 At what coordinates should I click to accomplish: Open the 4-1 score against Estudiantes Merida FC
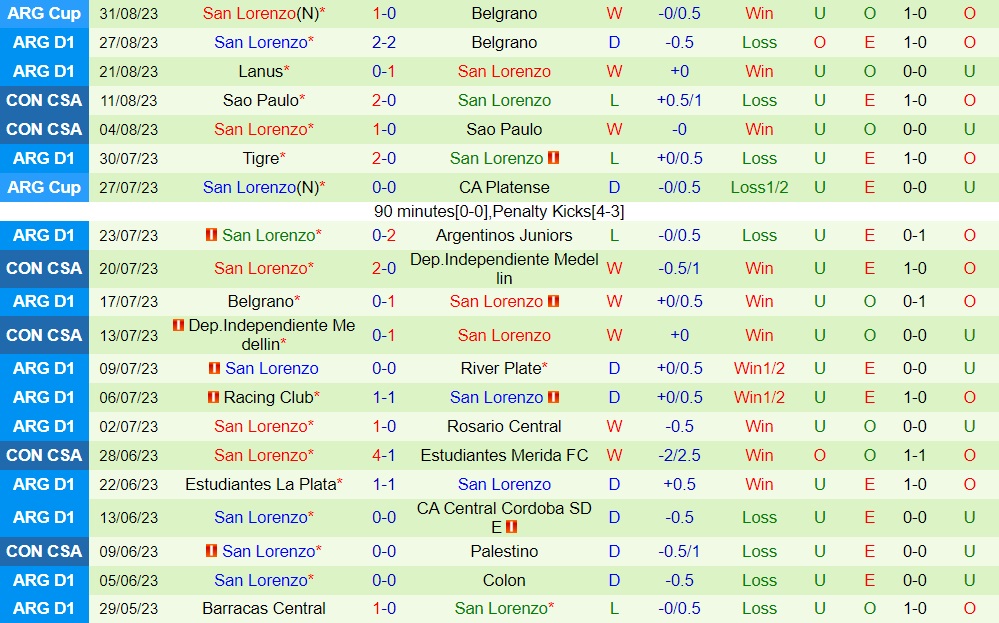click(x=384, y=455)
